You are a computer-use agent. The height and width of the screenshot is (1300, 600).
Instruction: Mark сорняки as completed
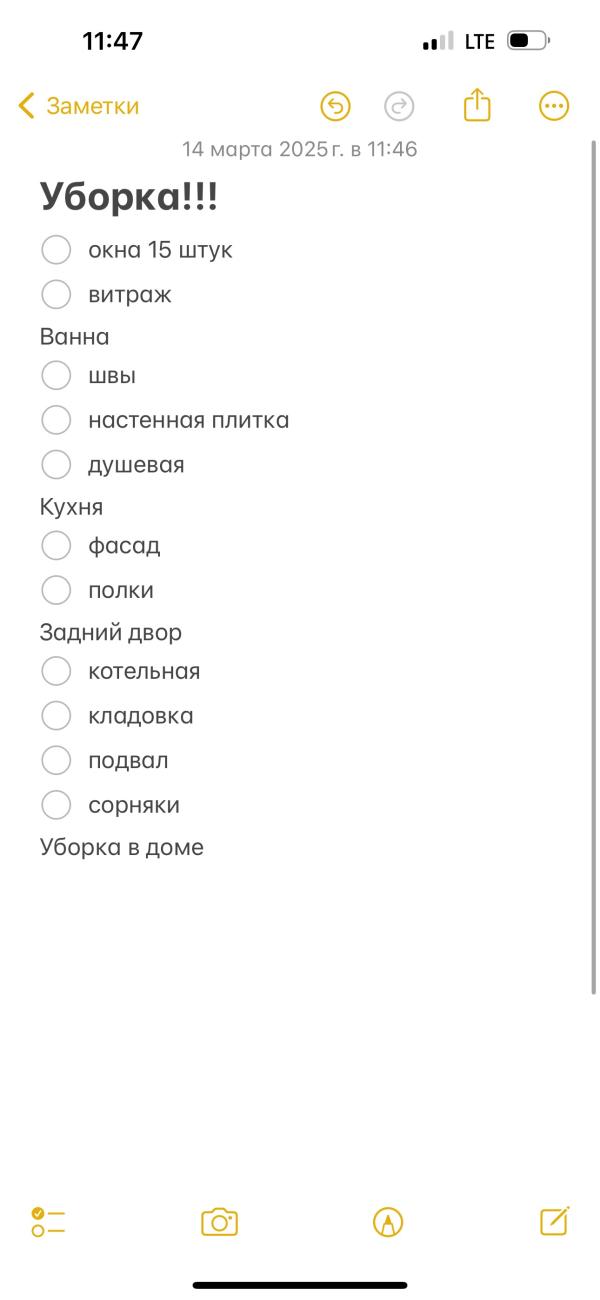(x=56, y=805)
